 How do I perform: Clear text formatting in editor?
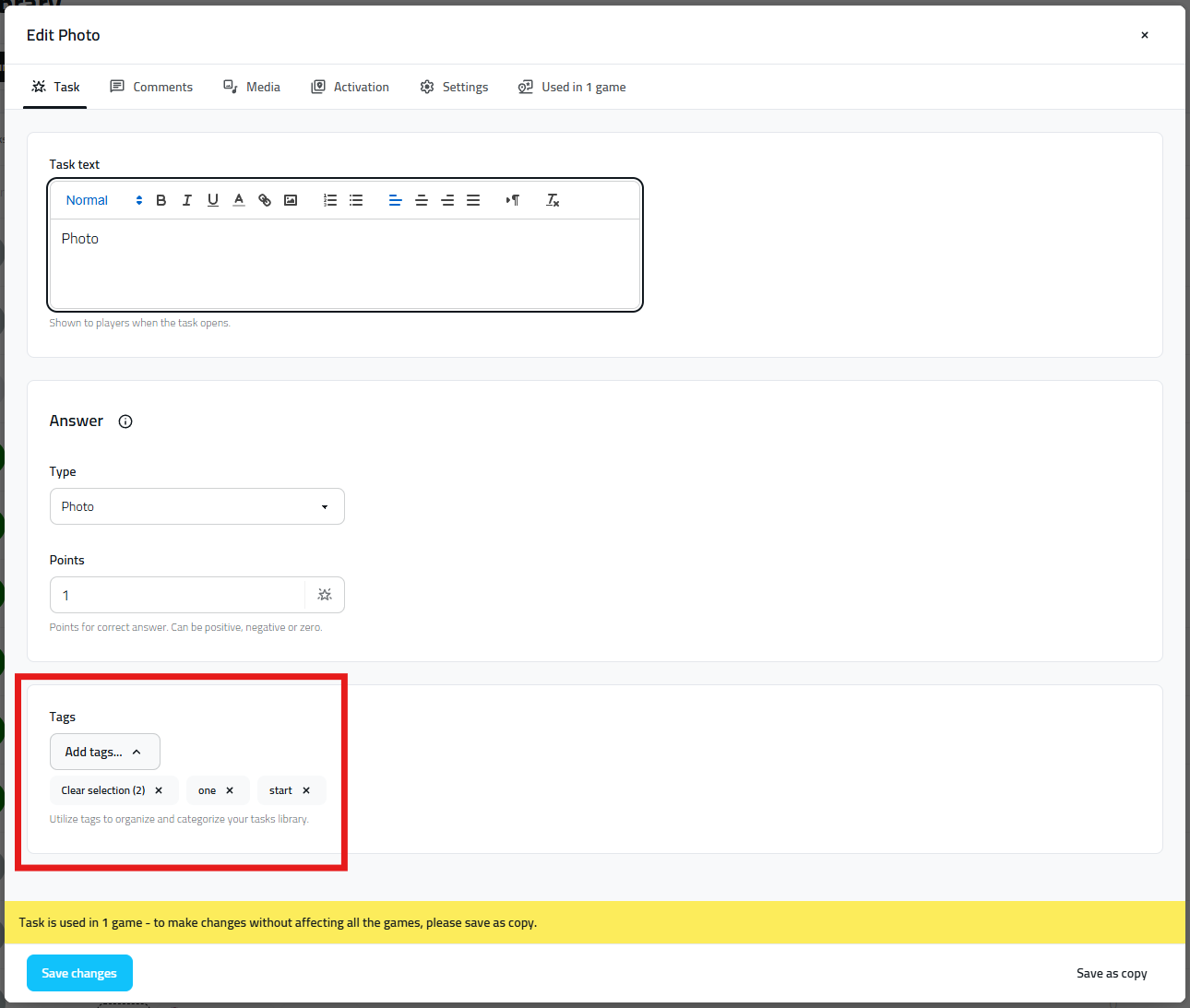click(x=553, y=200)
